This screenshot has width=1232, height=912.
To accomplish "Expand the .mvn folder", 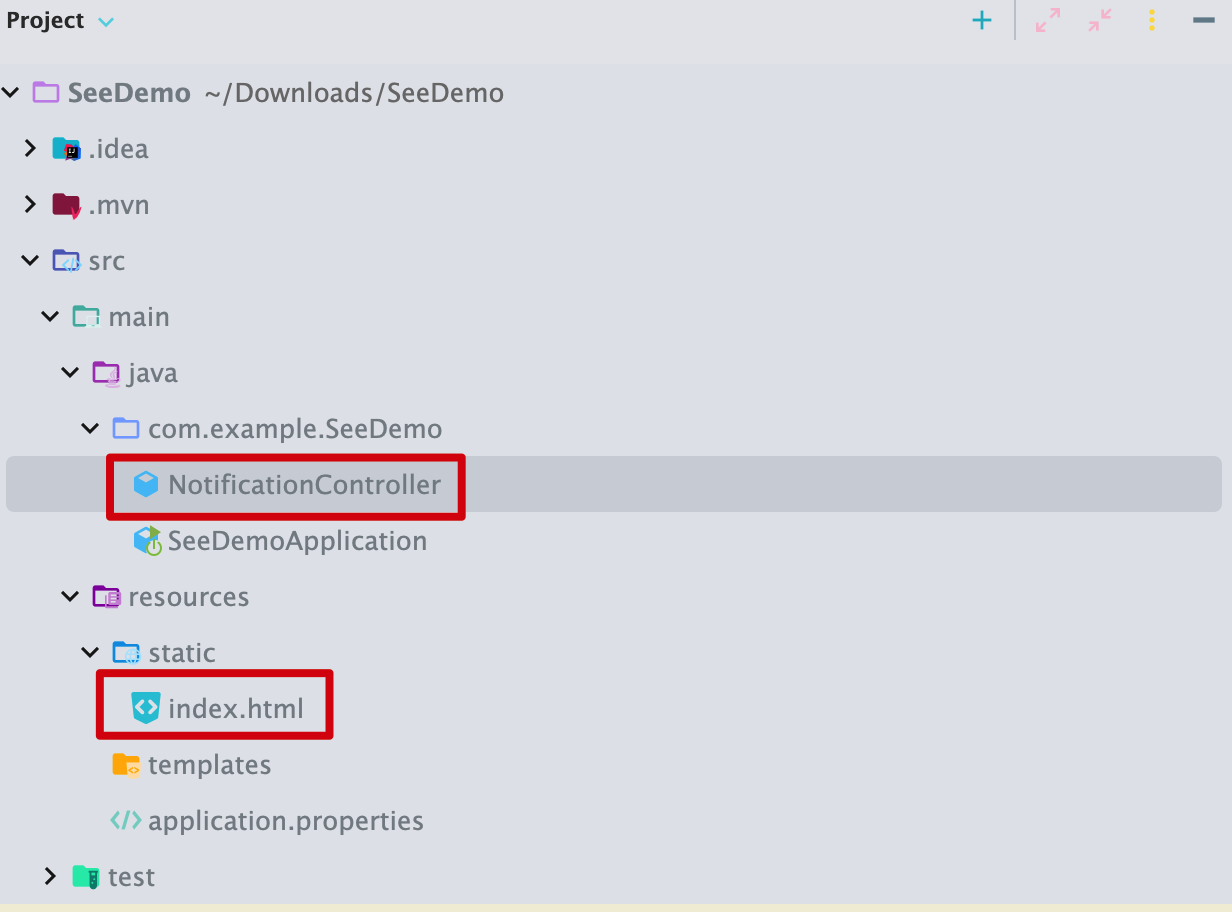I will coord(30,205).
